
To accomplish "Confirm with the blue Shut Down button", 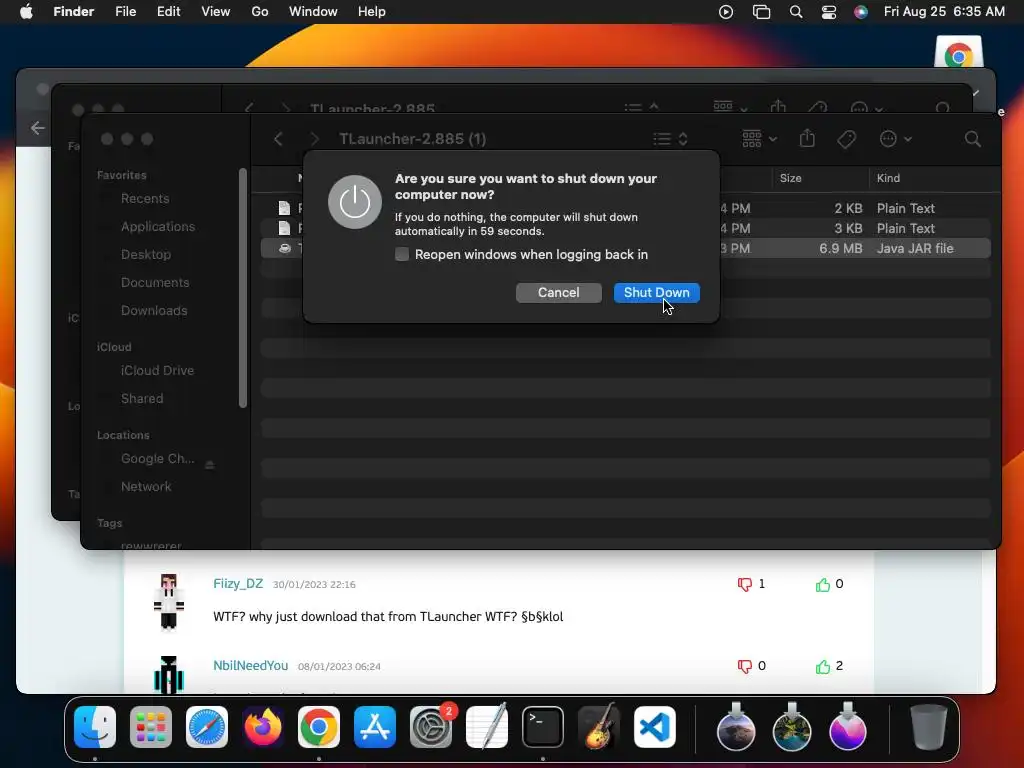I will pos(656,293).
